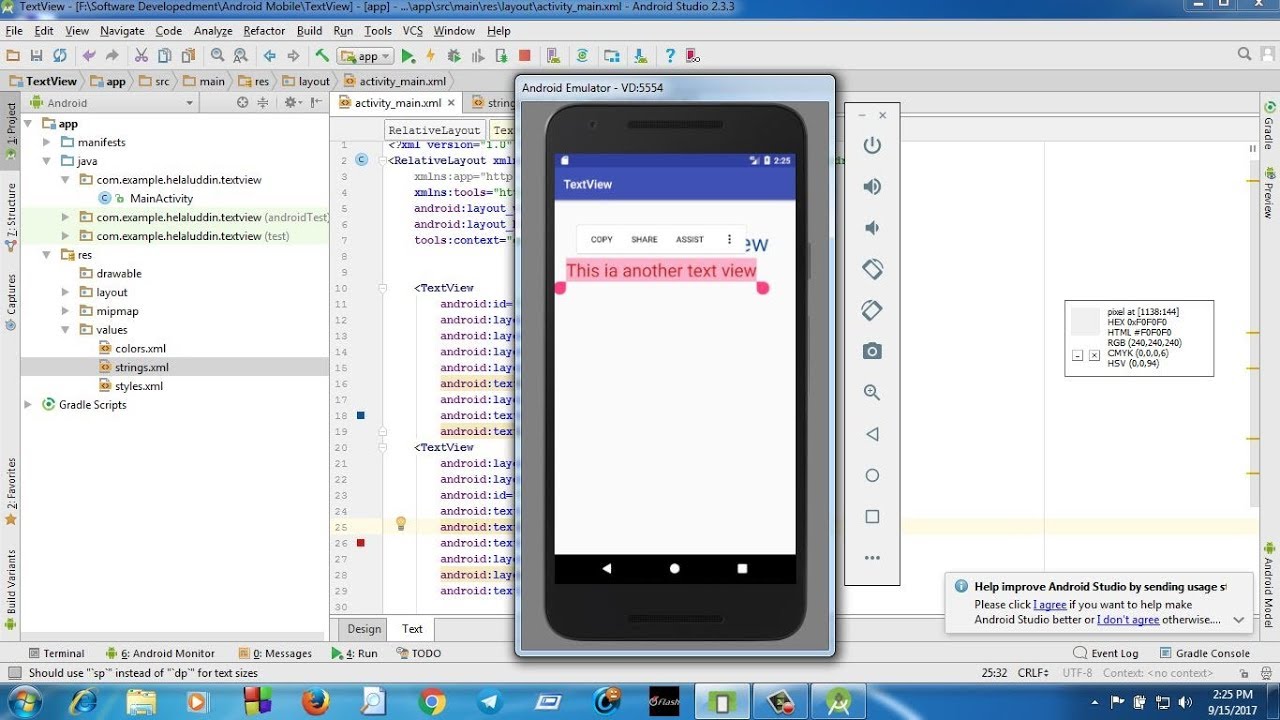Take emulator screenshot with camera icon
The width and height of the screenshot is (1280, 720).
pyautogui.click(x=872, y=351)
